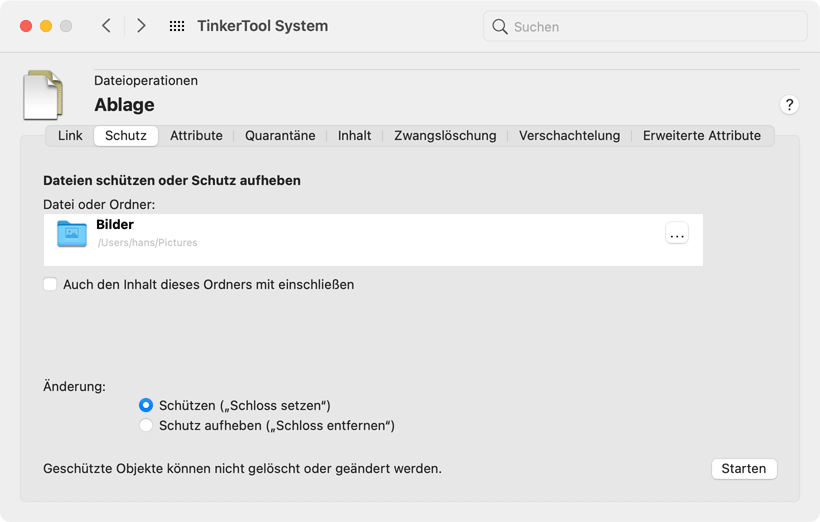Viewport: 820px width, 522px height.
Task: Minimize the window with yellow button
Action: tap(46, 26)
